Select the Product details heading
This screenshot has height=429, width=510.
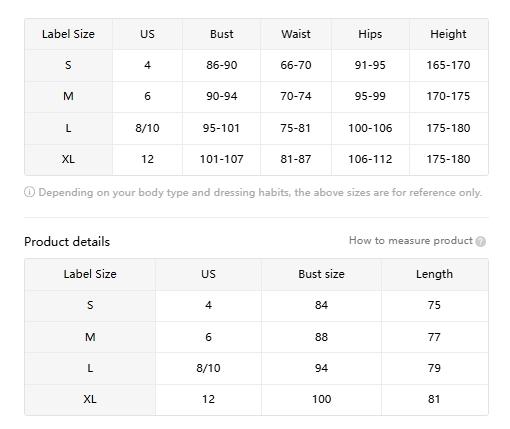coord(67,242)
